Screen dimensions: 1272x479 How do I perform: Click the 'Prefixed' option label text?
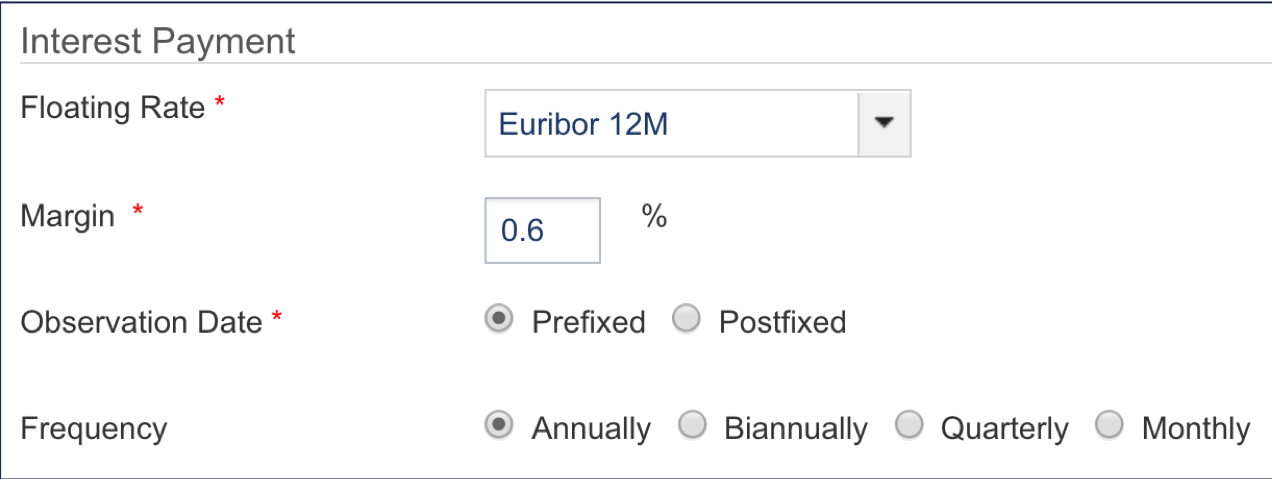click(x=588, y=322)
